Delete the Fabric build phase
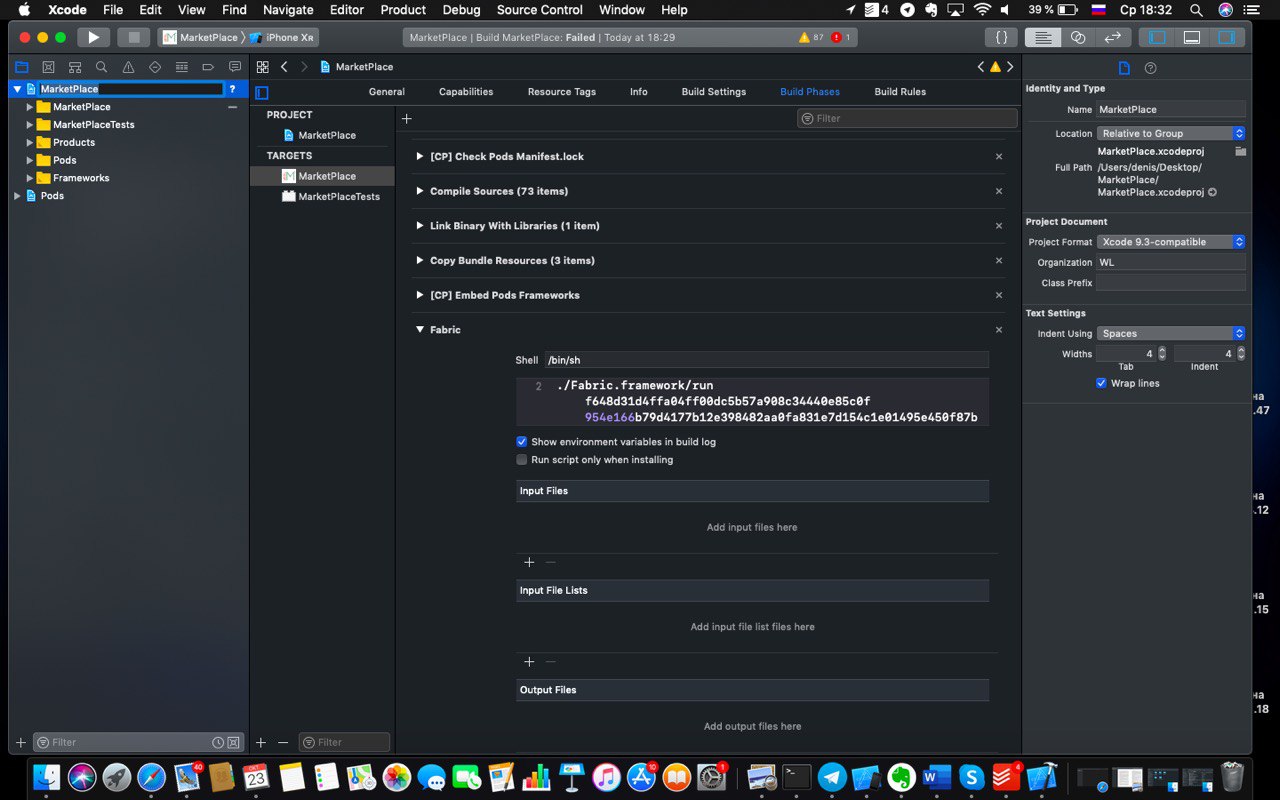The width and height of the screenshot is (1280, 800). 999,330
